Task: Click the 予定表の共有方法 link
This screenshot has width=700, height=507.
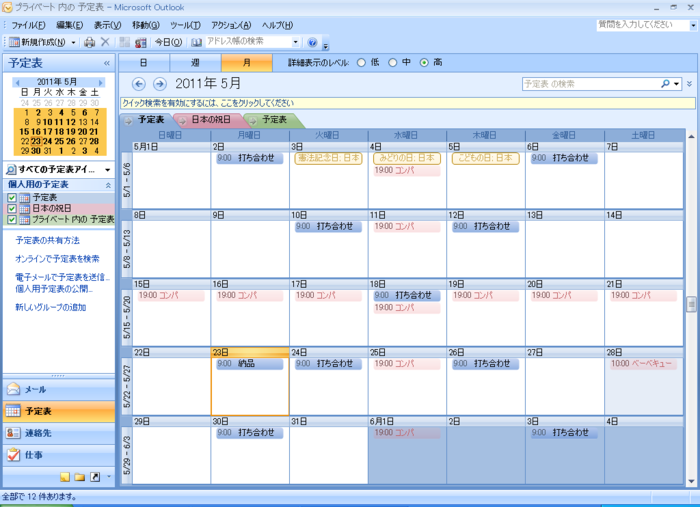Action: pyautogui.click(x=48, y=241)
